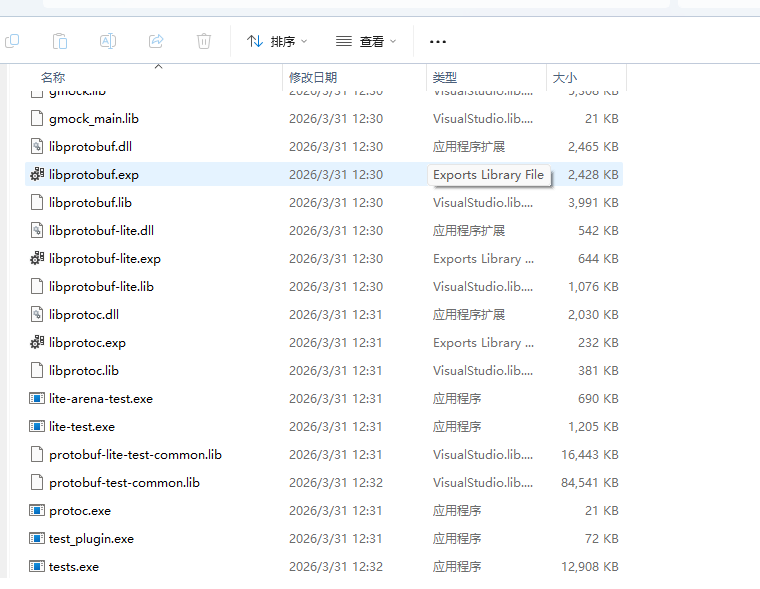Click the date of tests.exe row
This screenshot has width=760, height=589.
336,567
